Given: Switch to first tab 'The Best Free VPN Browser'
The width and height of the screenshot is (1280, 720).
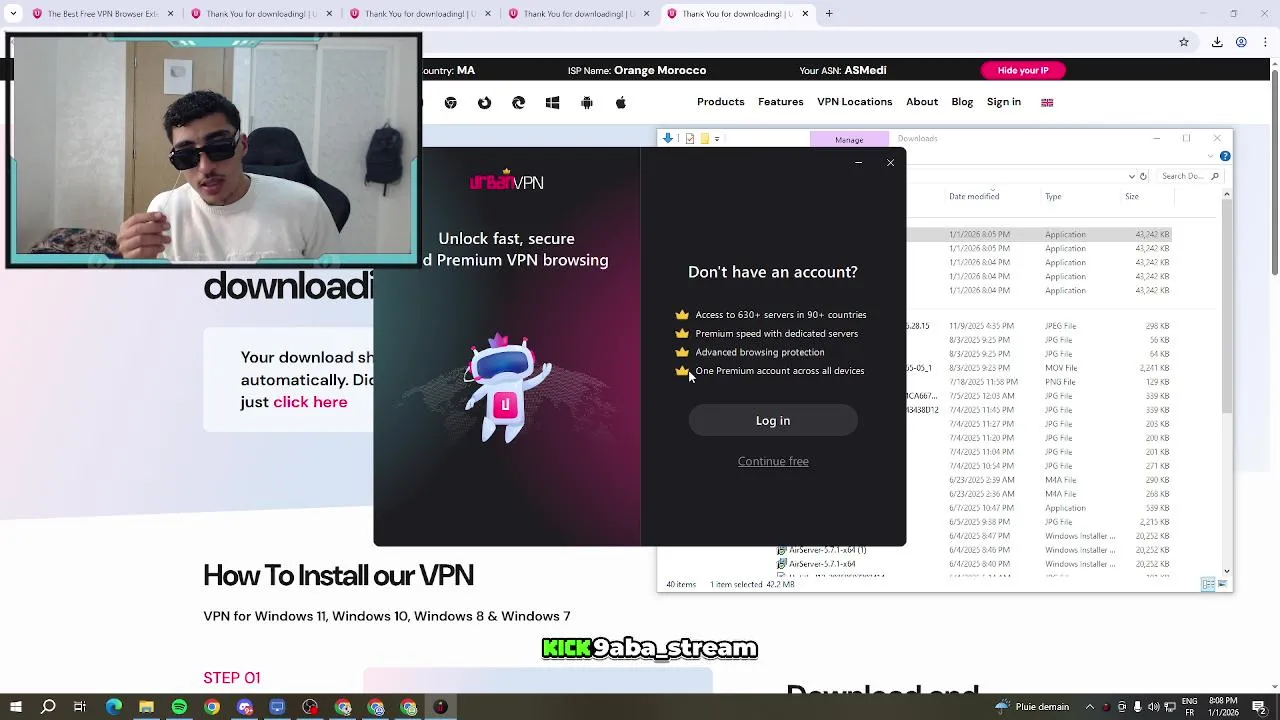Looking at the screenshot, I should [104, 14].
